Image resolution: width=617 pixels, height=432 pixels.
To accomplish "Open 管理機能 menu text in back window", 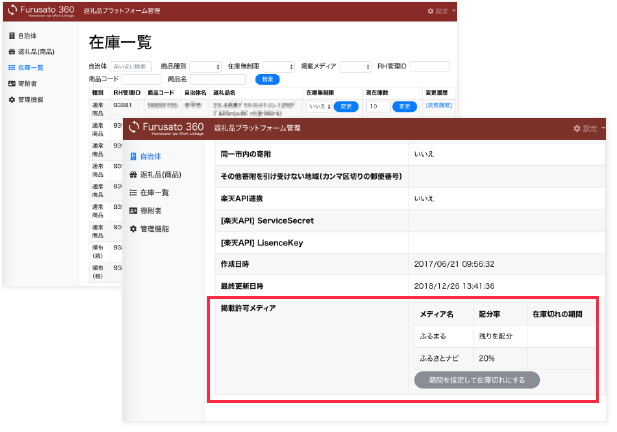I will point(31,100).
